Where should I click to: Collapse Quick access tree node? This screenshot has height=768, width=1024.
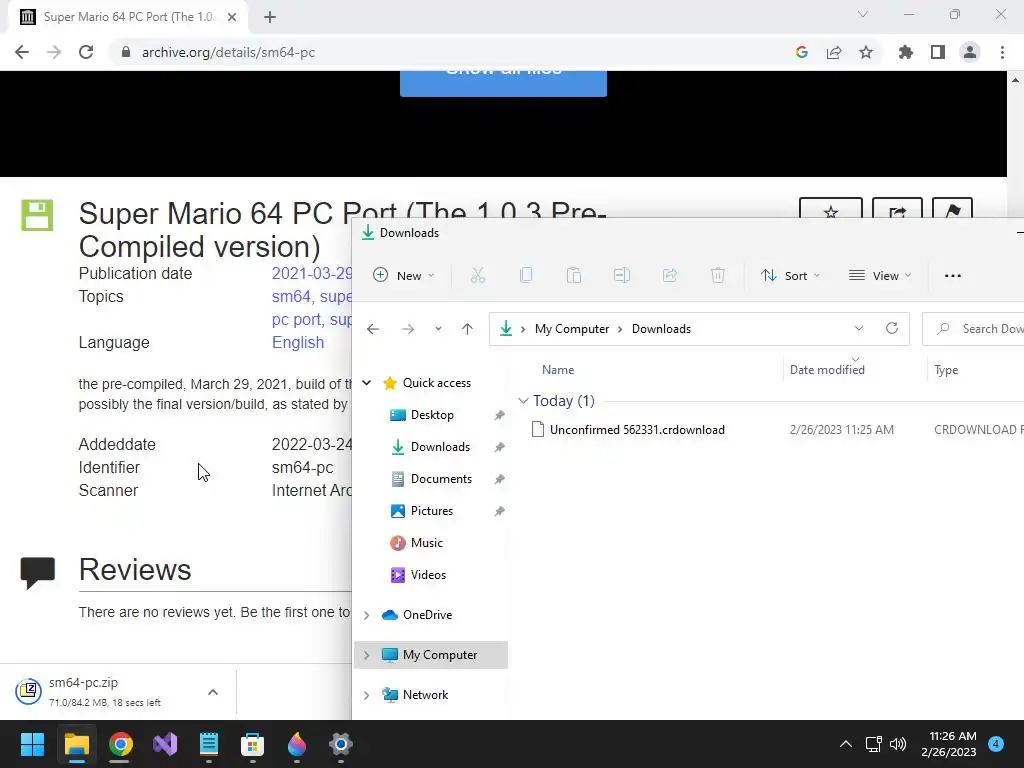pos(366,383)
